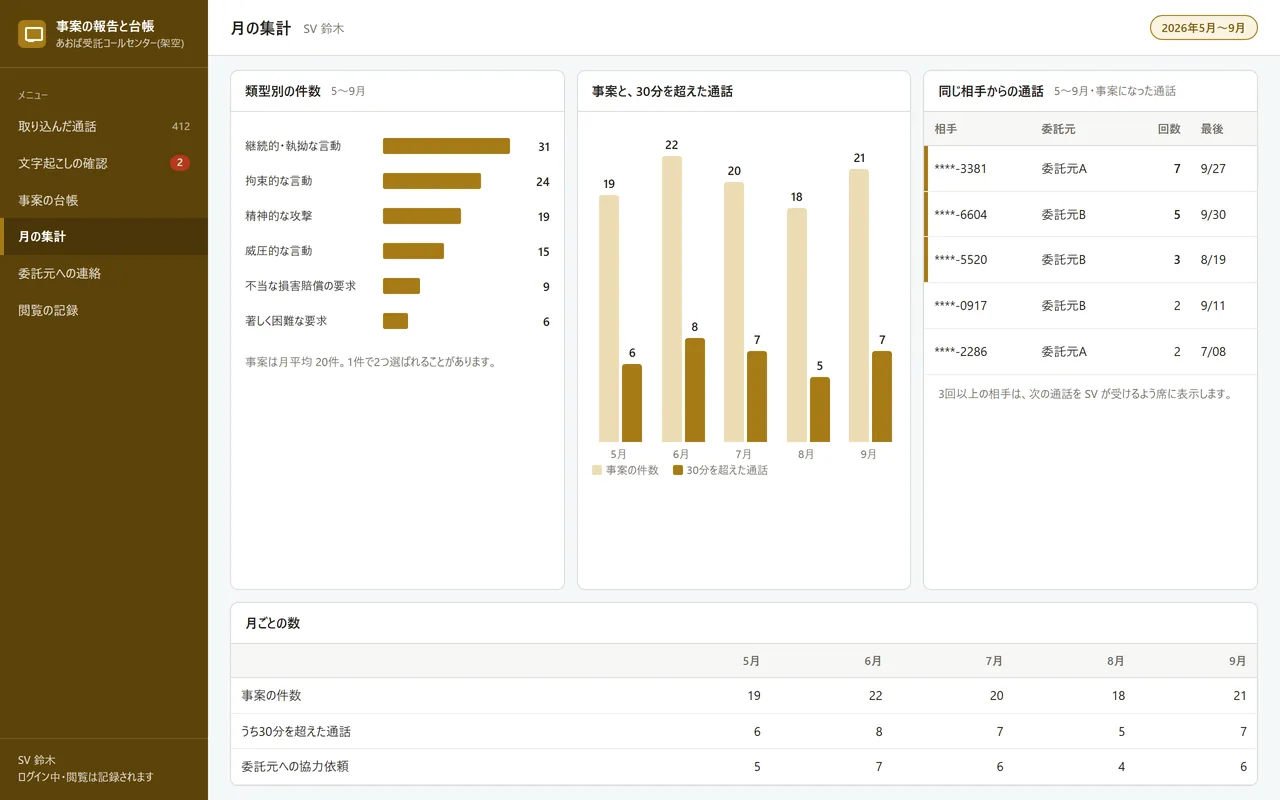Click the 6月 case-count bar labeled 22
This screenshot has width=1280, height=800.
tap(672, 299)
